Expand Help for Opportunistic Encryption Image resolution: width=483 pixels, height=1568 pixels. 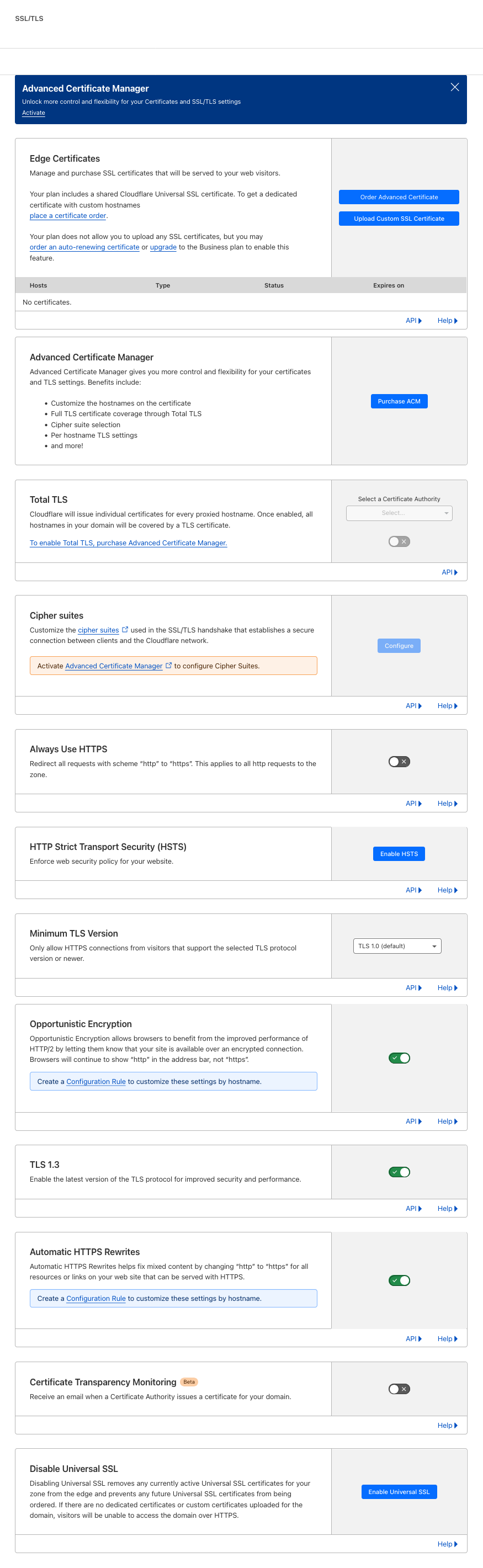448,1121
